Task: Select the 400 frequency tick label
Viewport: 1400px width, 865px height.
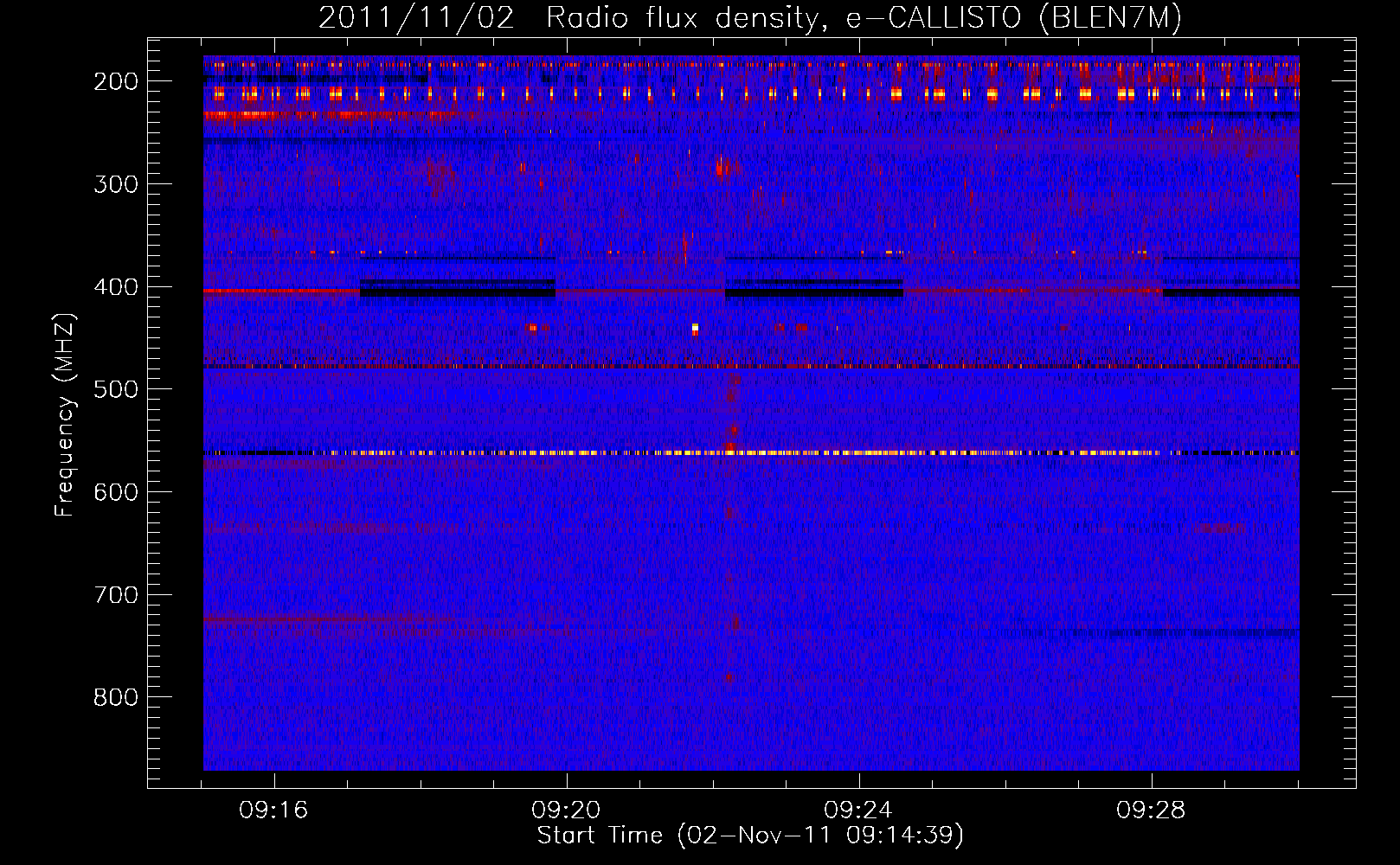Action: pyautogui.click(x=116, y=287)
